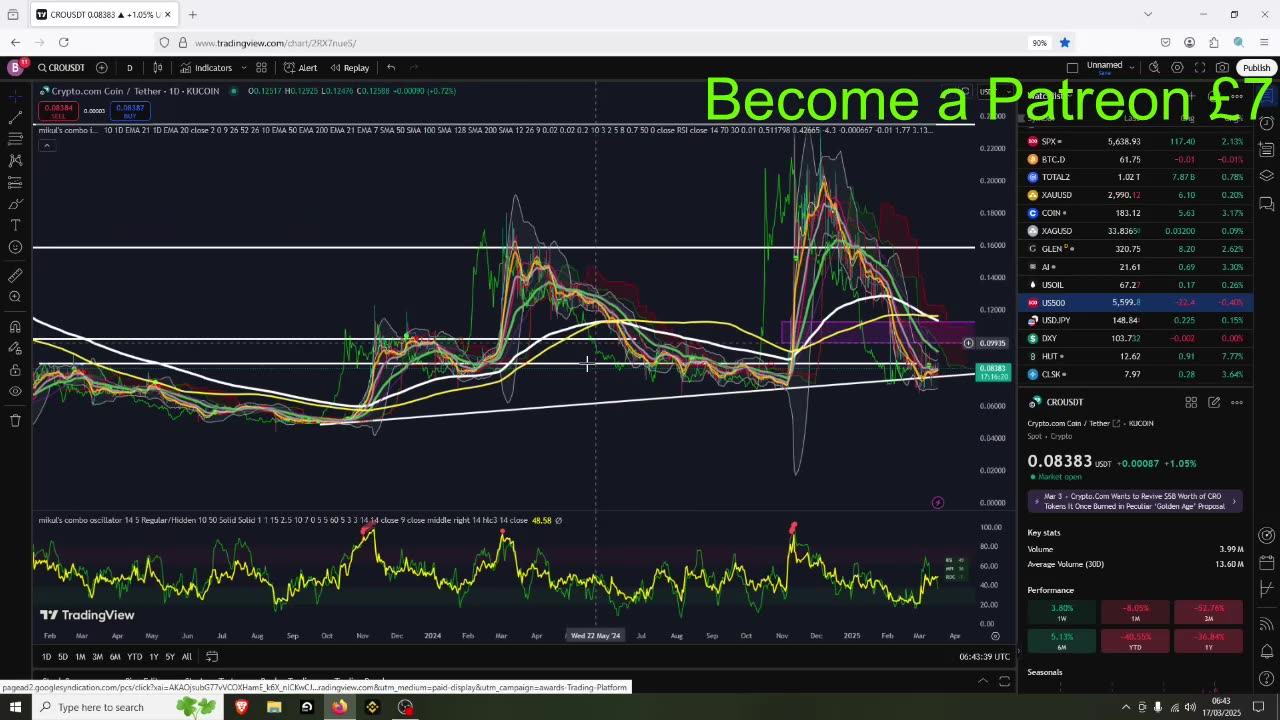Click the blue BUY price button
This screenshot has height=720, width=1280.
click(130, 110)
